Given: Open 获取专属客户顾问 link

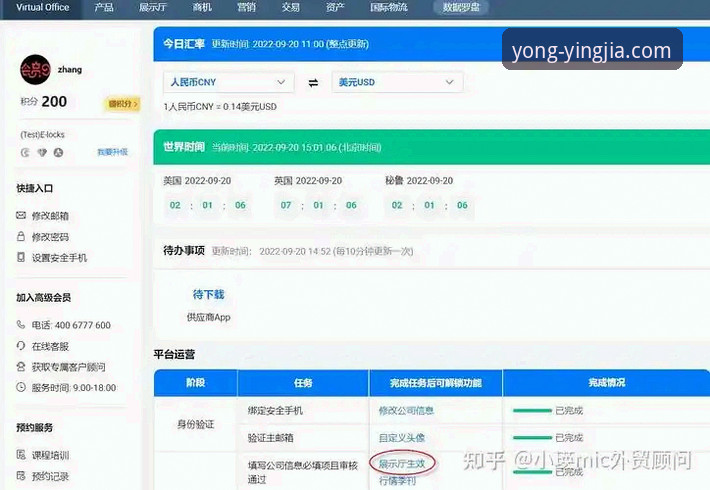Looking at the screenshot, I should pyautogui.click(x=68, y=367).
